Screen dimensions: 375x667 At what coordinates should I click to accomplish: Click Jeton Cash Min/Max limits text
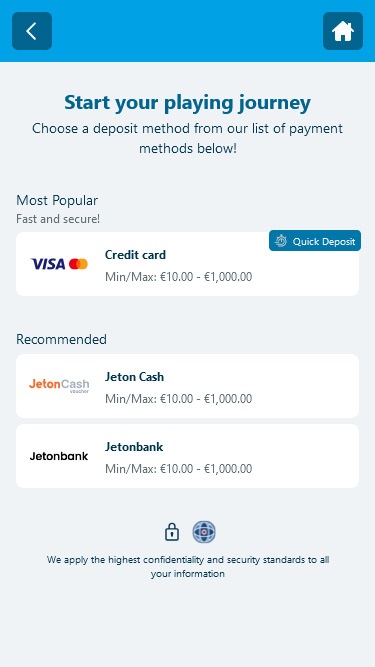pyautogui.click(x=179, y=399)
